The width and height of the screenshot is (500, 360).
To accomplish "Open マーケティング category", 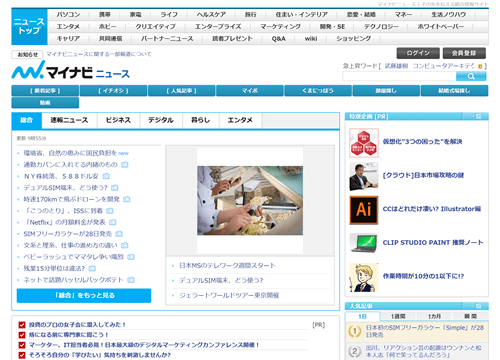I will pos(281,27).
